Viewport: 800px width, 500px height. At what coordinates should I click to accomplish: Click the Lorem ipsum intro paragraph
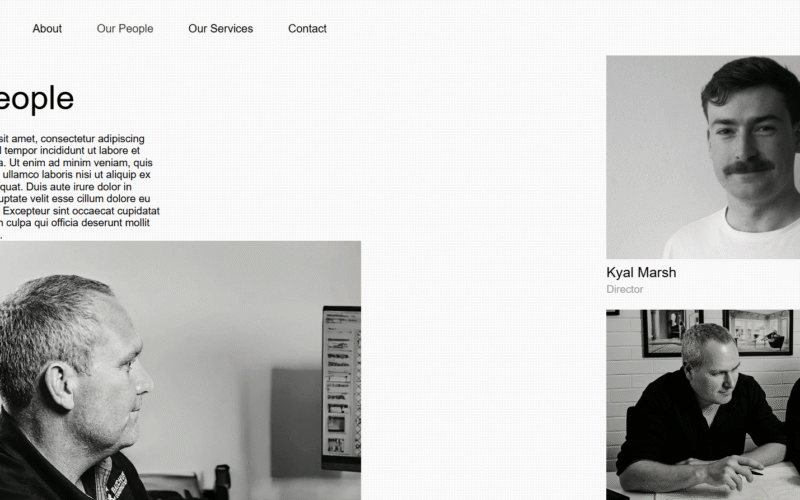click(80, 186)
